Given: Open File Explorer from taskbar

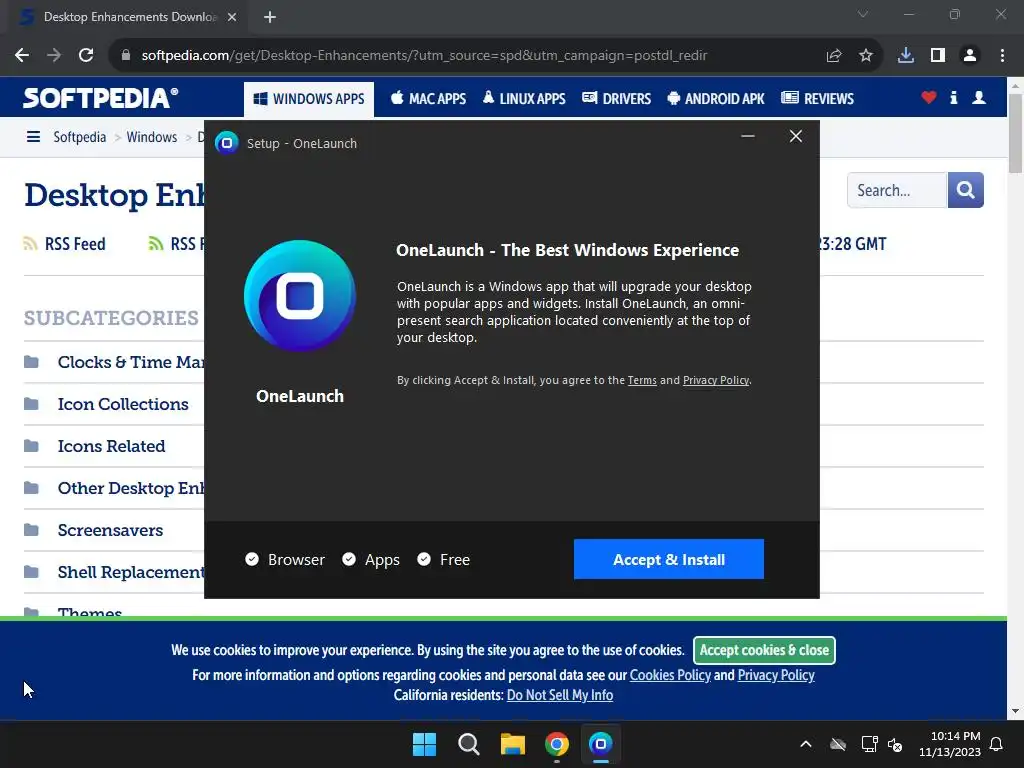Looking at the screenshot, I should 513,744.
